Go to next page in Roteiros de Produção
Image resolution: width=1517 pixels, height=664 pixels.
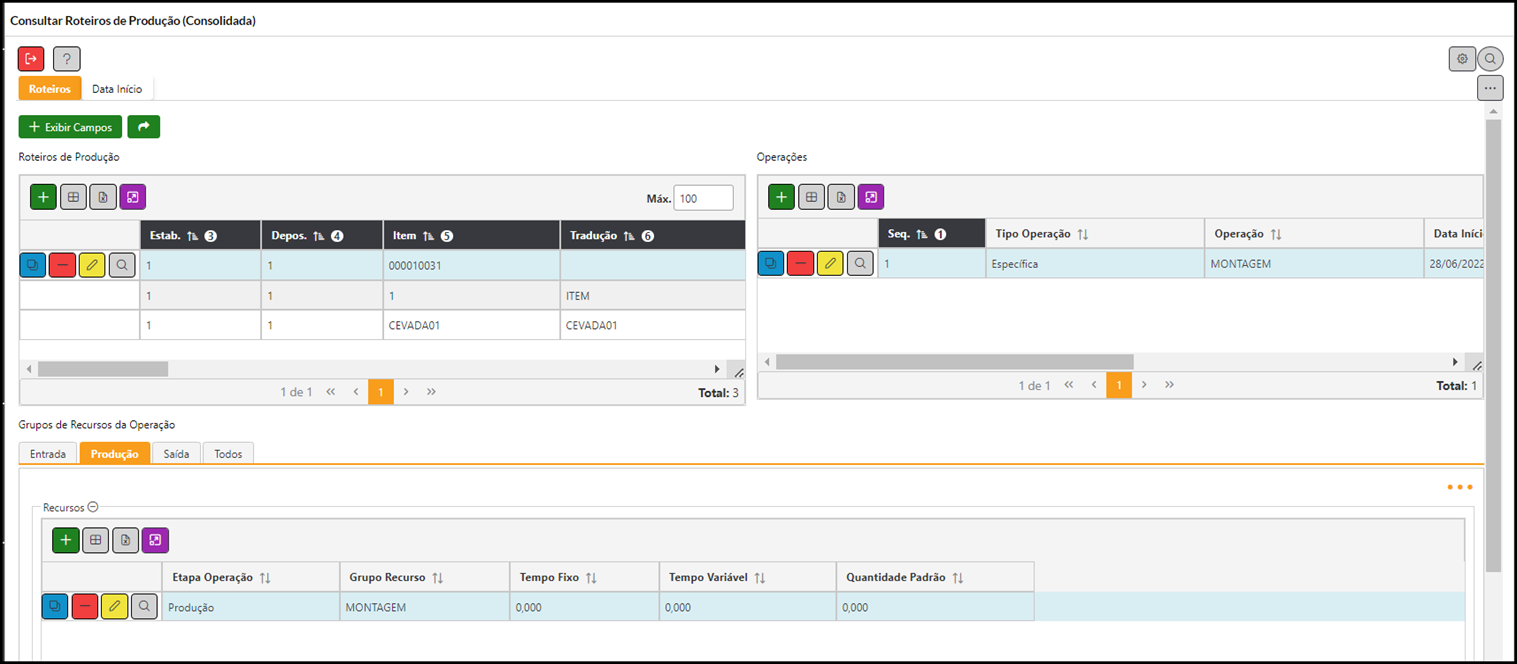point(406,392)
